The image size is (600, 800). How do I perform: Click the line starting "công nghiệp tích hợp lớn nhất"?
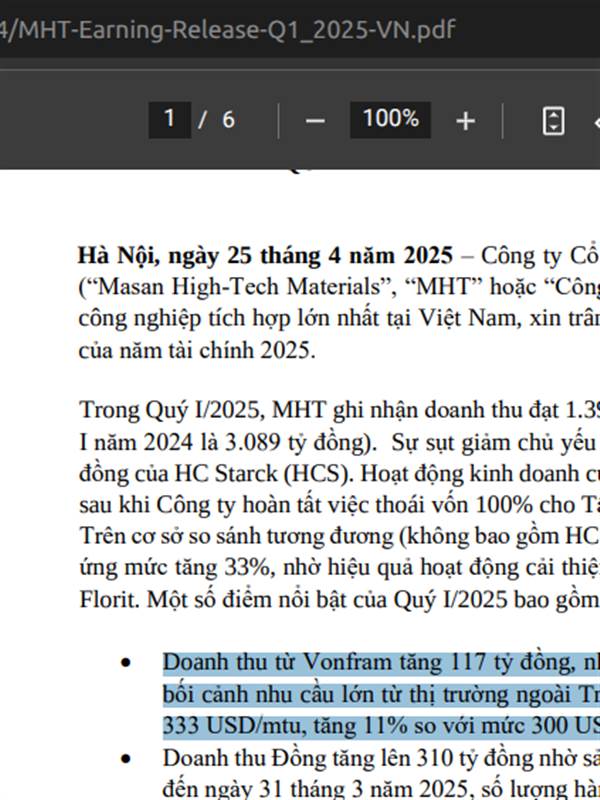click(x=339, y=318)
